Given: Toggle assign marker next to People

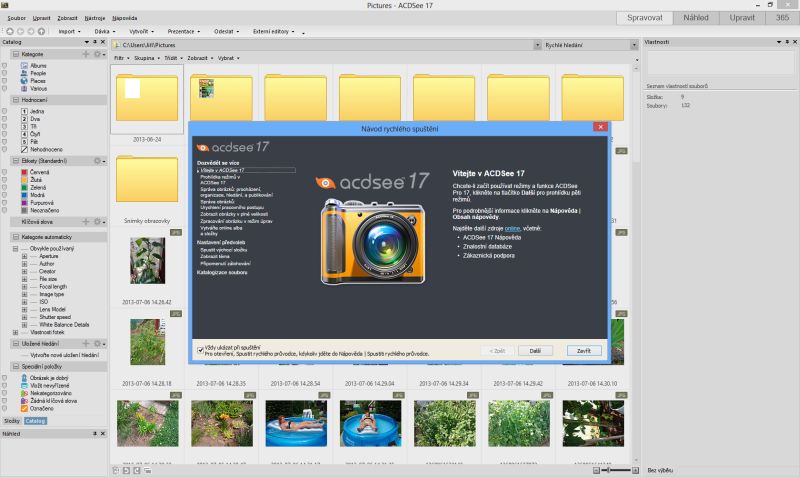Looking at the screenshot, I should 5,73.
